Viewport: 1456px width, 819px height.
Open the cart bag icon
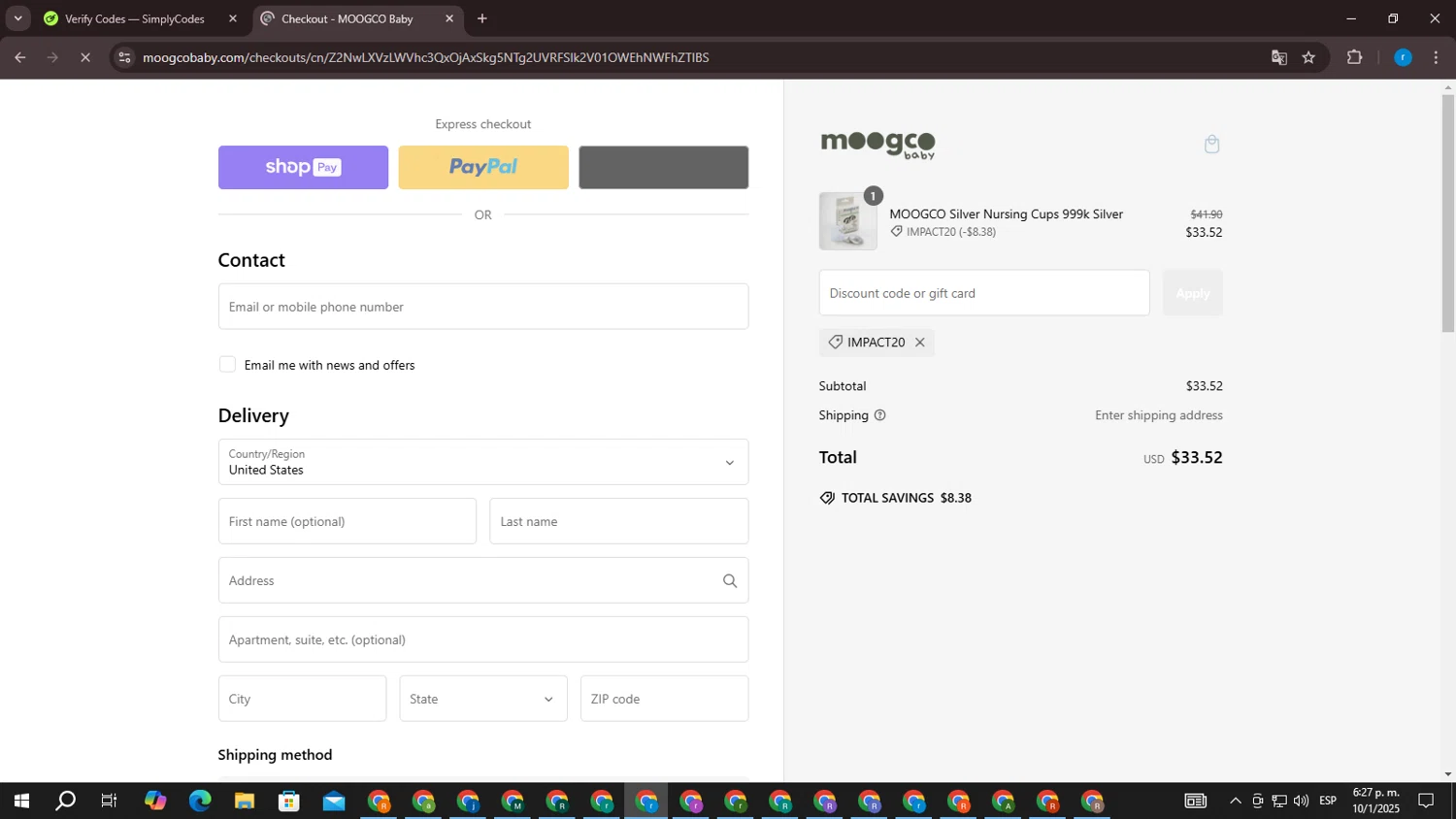[x=1211, y=145]
